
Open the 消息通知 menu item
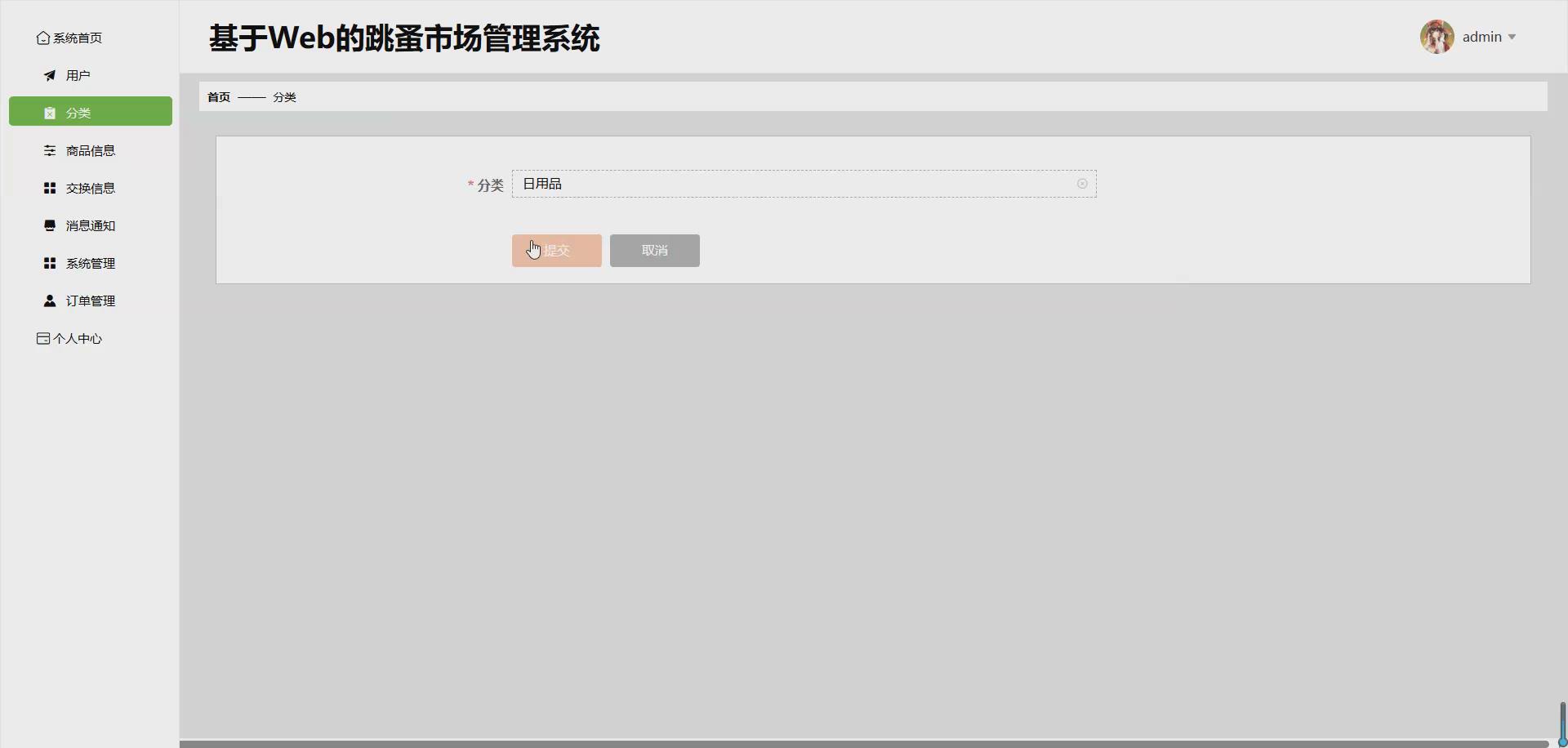point(91,225)
